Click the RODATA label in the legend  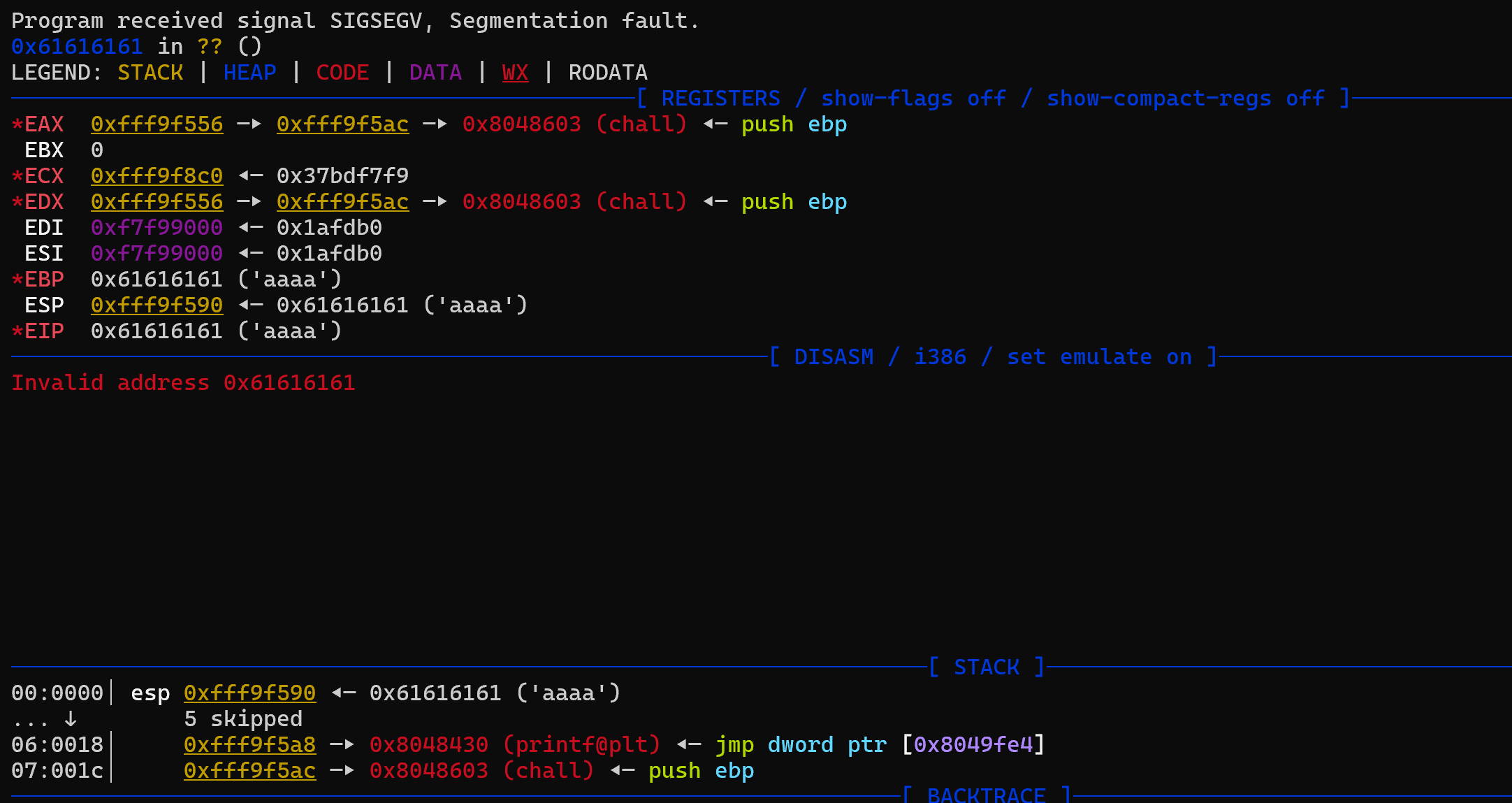(608, 73)
